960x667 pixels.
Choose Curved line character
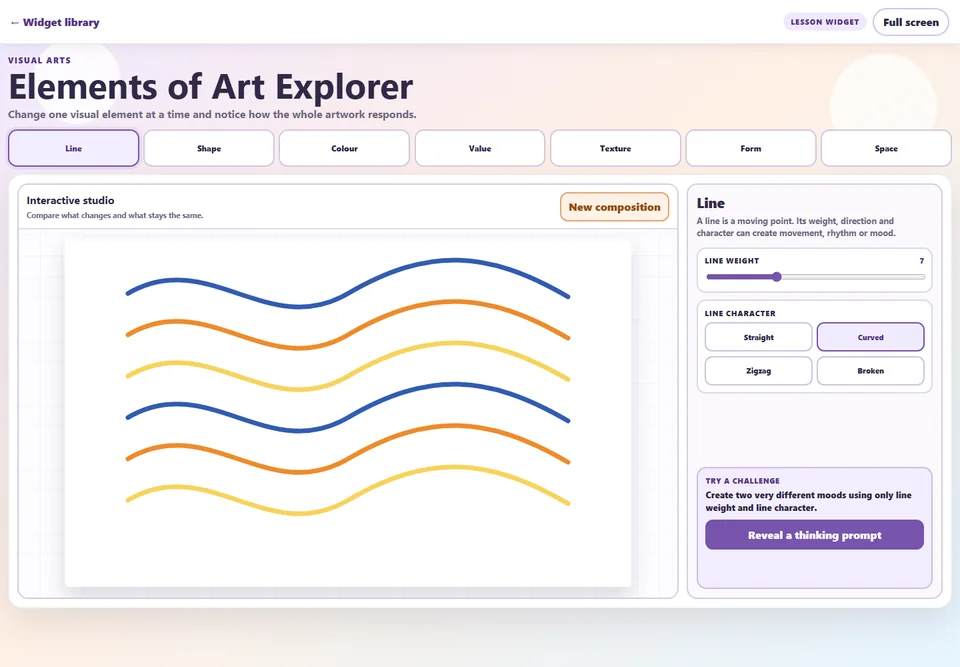click(870, 337)
